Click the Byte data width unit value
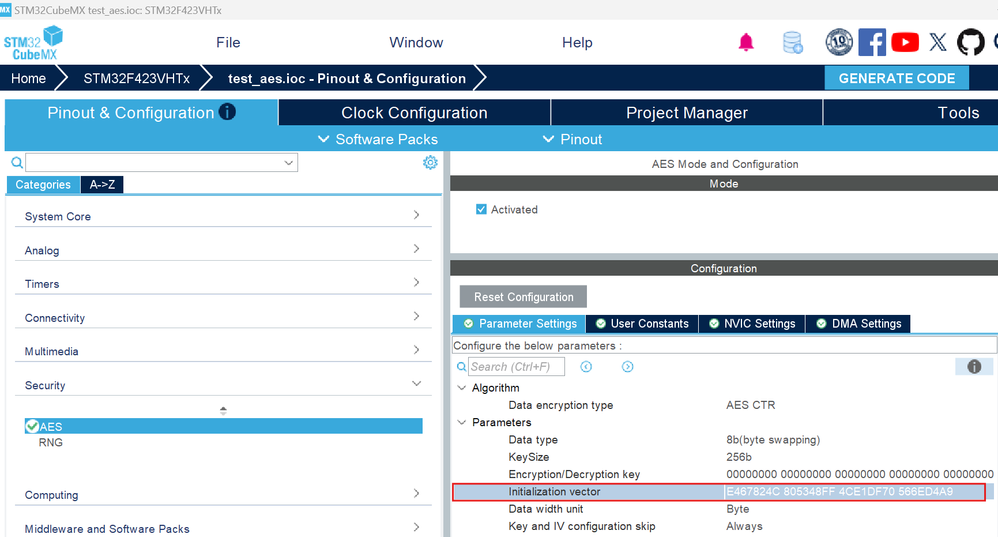 pyautogui.click(x=737, y=509)
